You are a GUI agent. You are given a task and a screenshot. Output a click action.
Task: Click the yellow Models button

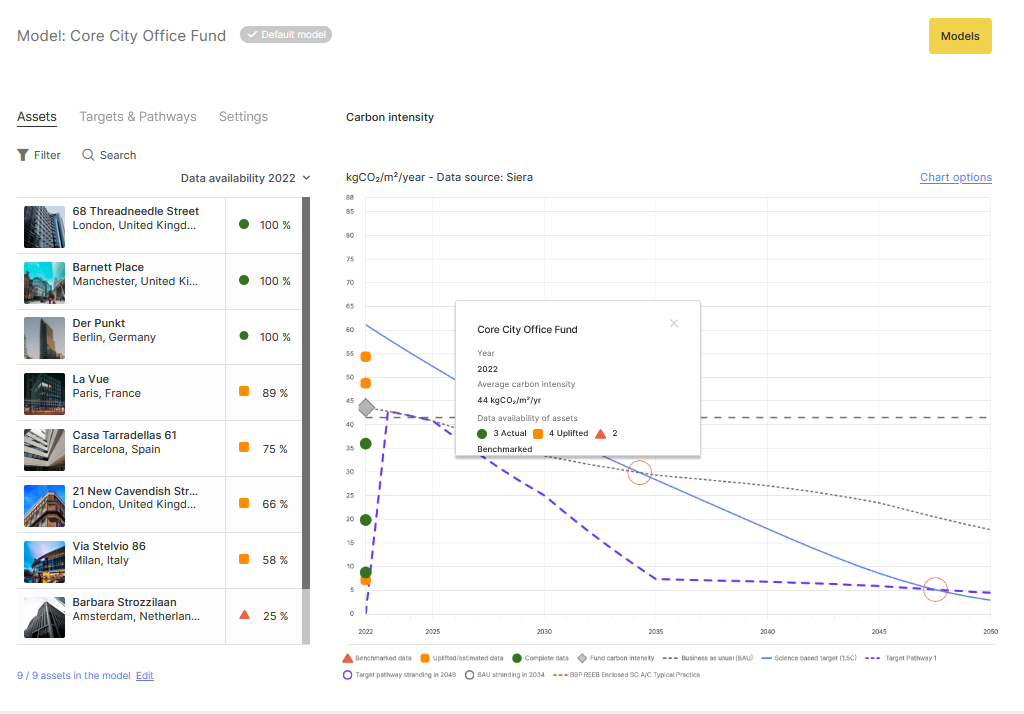pyautogui.click(x=959, y=36)
